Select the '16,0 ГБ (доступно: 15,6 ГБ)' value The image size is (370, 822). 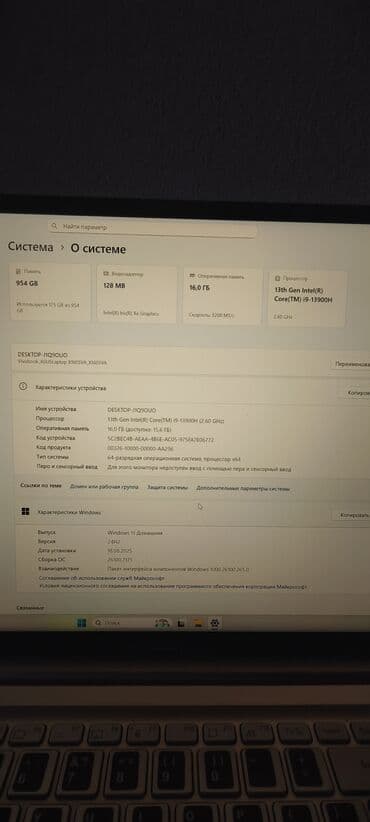pyautogui.click(x=139, y=430)
